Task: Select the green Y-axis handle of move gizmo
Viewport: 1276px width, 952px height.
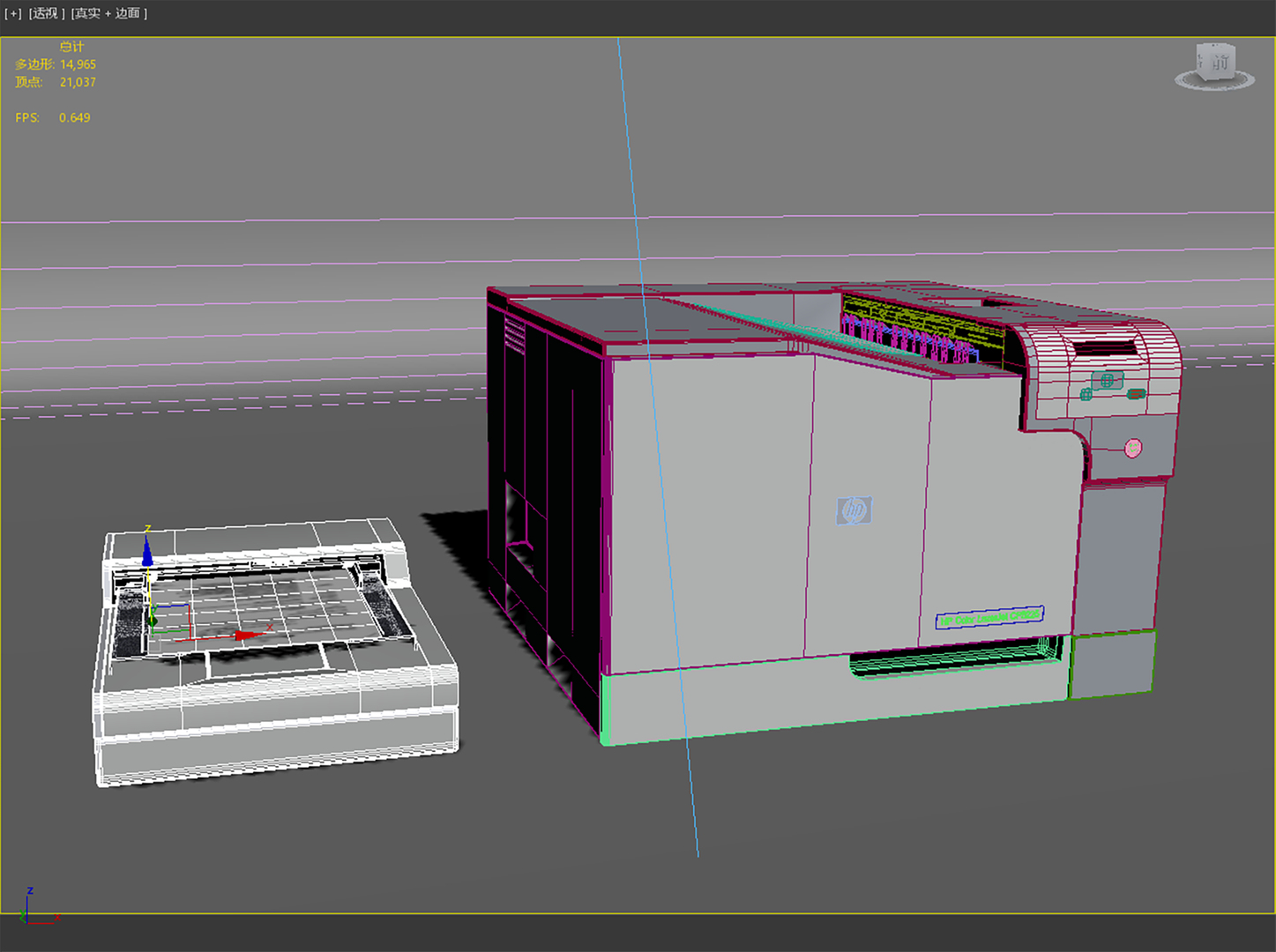Action: pos(153,621)
